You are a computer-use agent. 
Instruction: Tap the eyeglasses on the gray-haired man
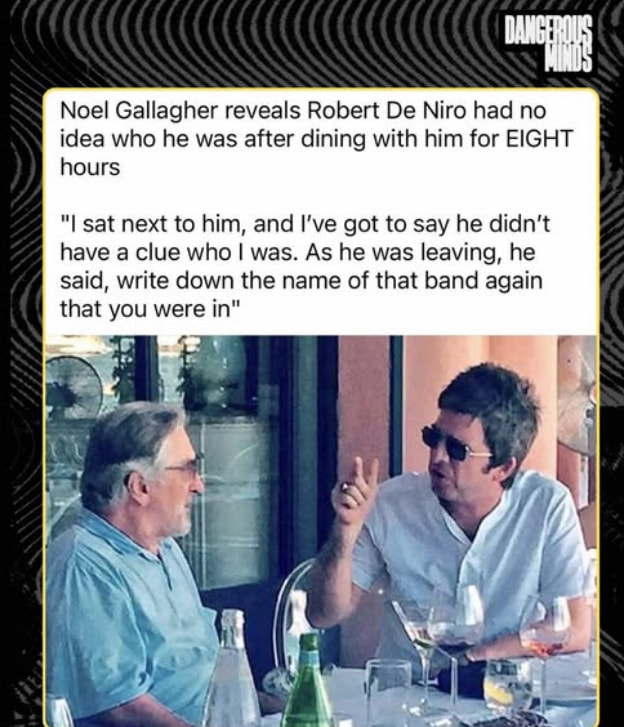185,466
